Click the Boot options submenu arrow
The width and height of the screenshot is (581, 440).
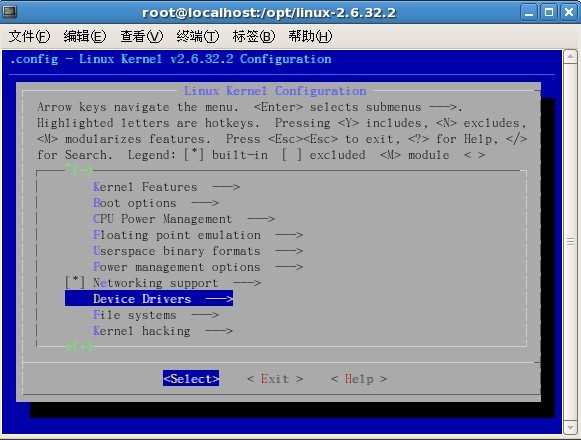coord(205,203)
